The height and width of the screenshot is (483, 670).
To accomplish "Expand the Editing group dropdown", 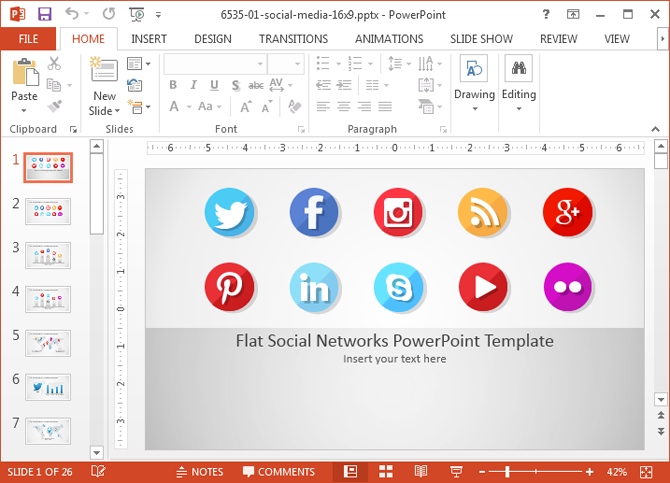I will [519, 109].
